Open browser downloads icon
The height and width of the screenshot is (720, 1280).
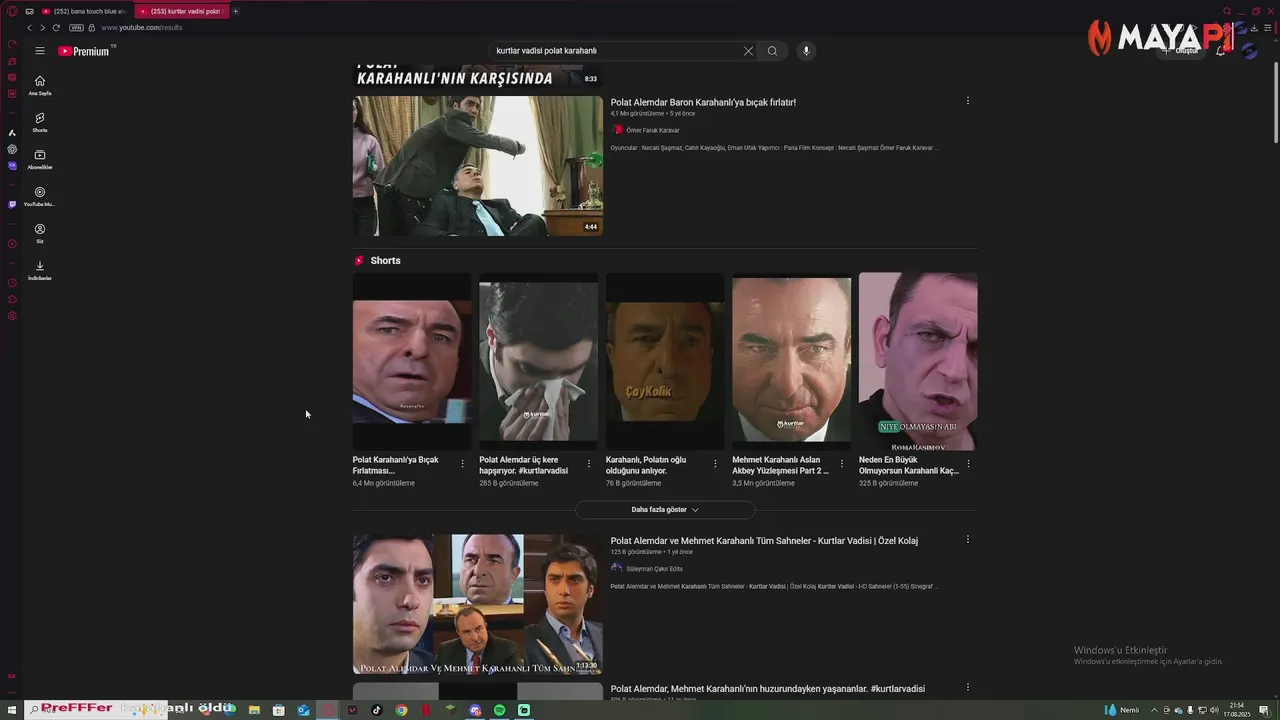click(x=1254, y=28)
